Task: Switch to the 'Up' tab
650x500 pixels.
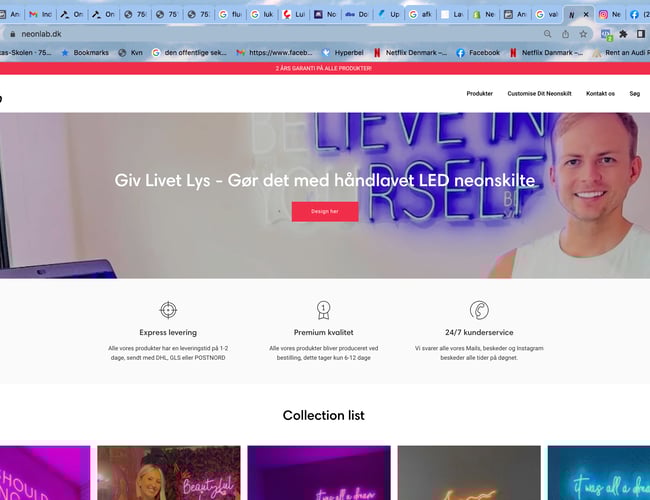Action: pos(389,15)
